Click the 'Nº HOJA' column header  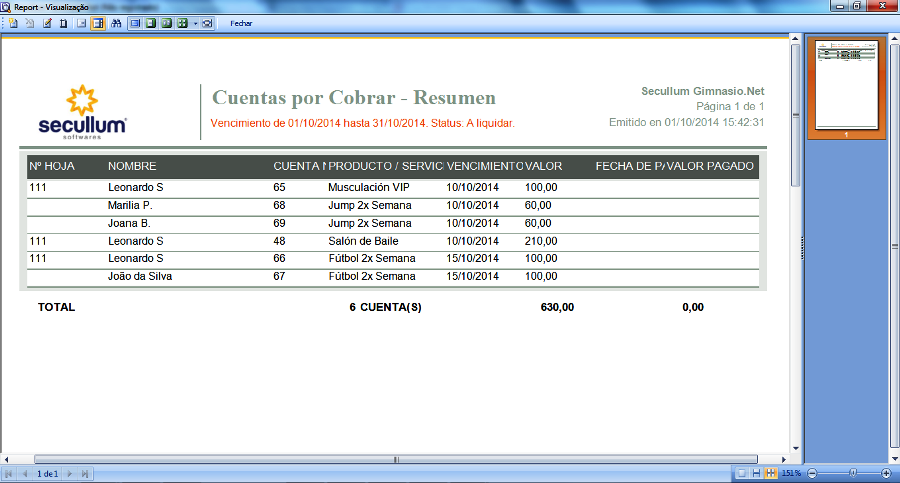pos(52,166)
